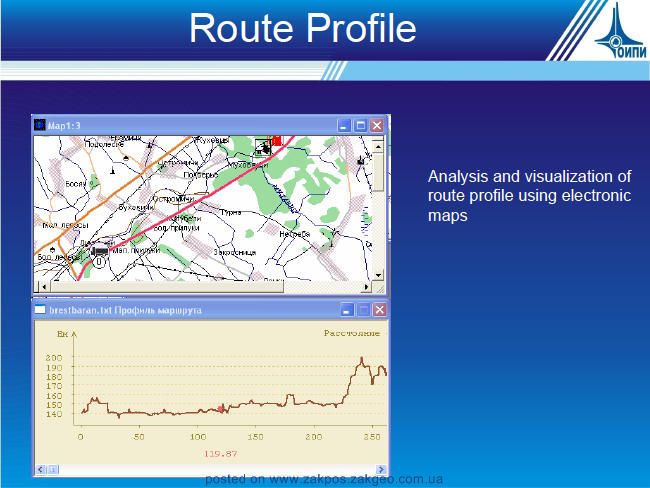This screenshot has width=650, height=488.
Task: Click the truck icon on the map
Action: click(99, 251)
